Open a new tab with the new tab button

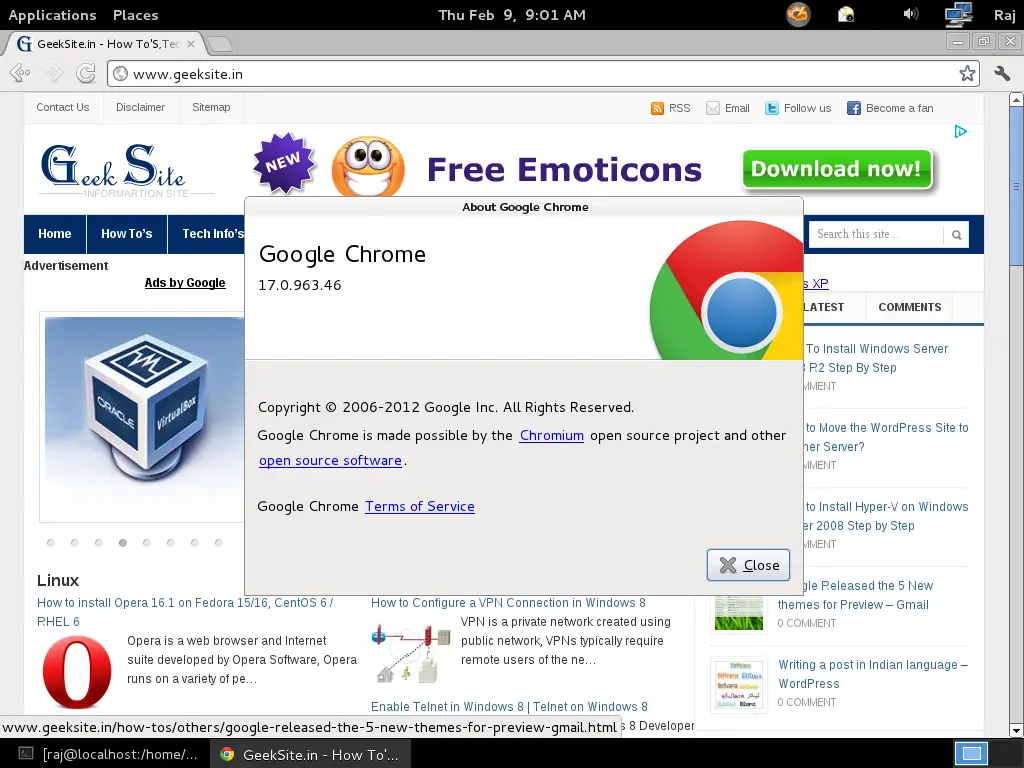[220, 44]
